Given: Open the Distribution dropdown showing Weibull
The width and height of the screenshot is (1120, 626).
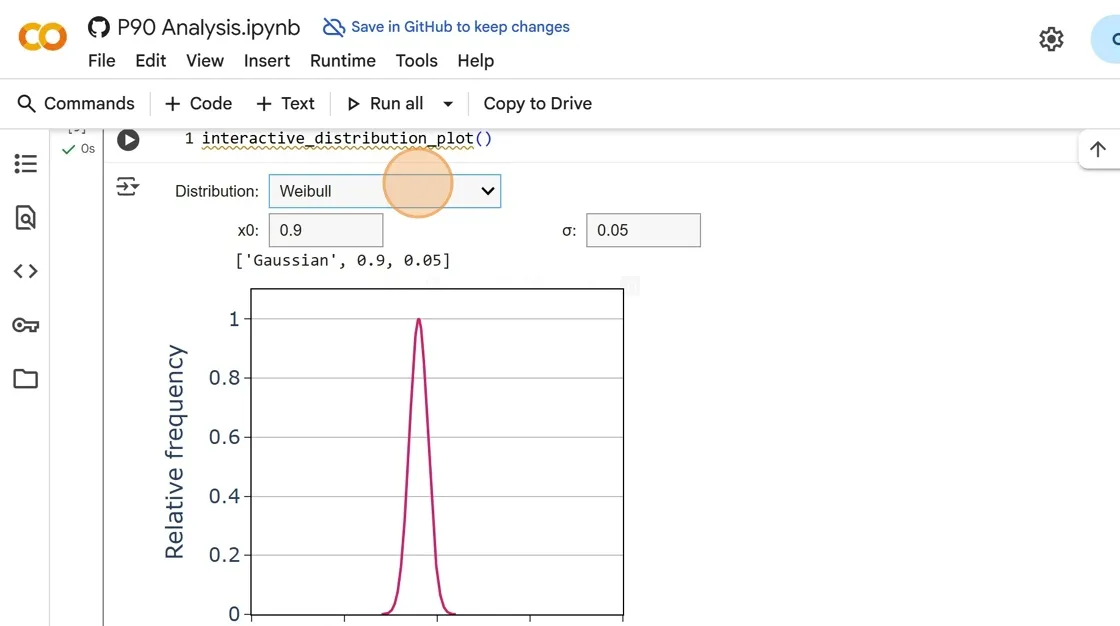Looking at the screenshot, I should (385, 191).
